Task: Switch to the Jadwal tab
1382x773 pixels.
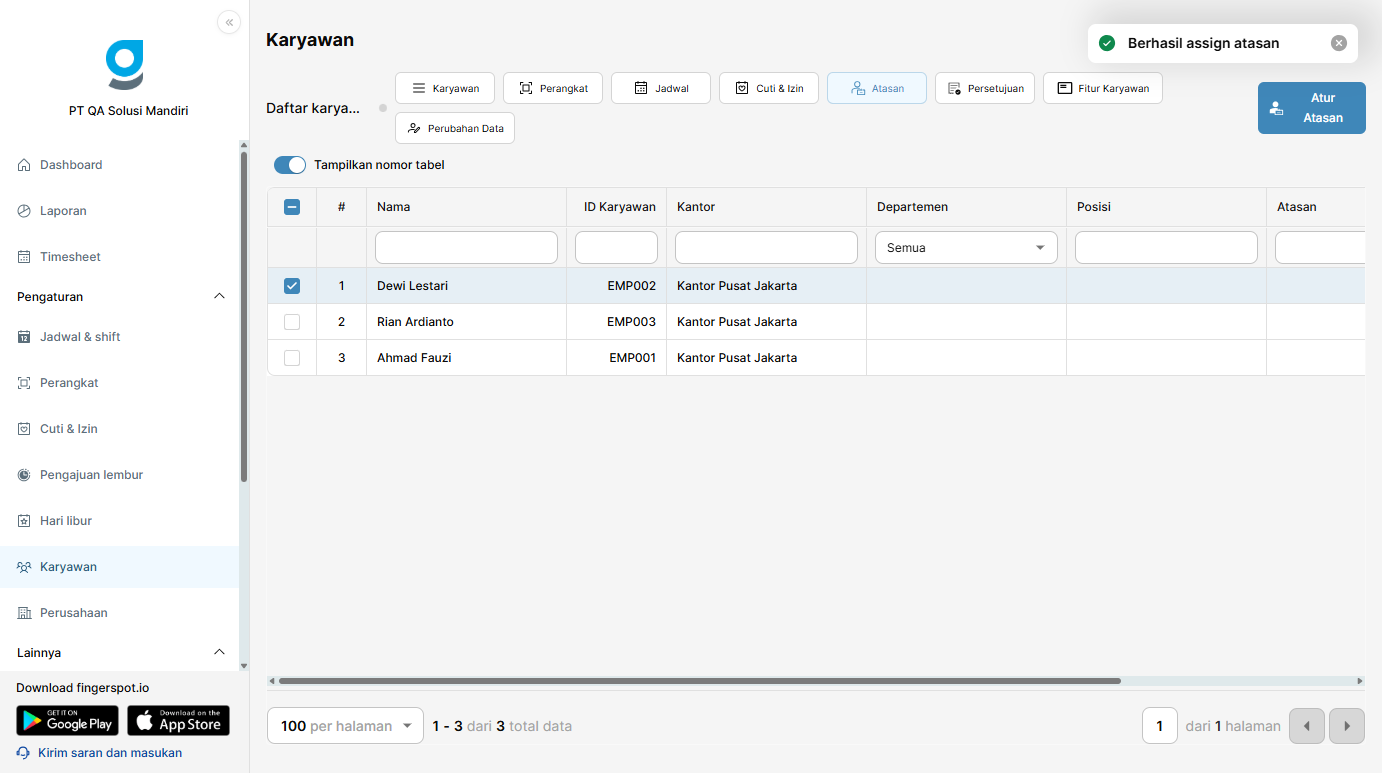Action: 661,88
